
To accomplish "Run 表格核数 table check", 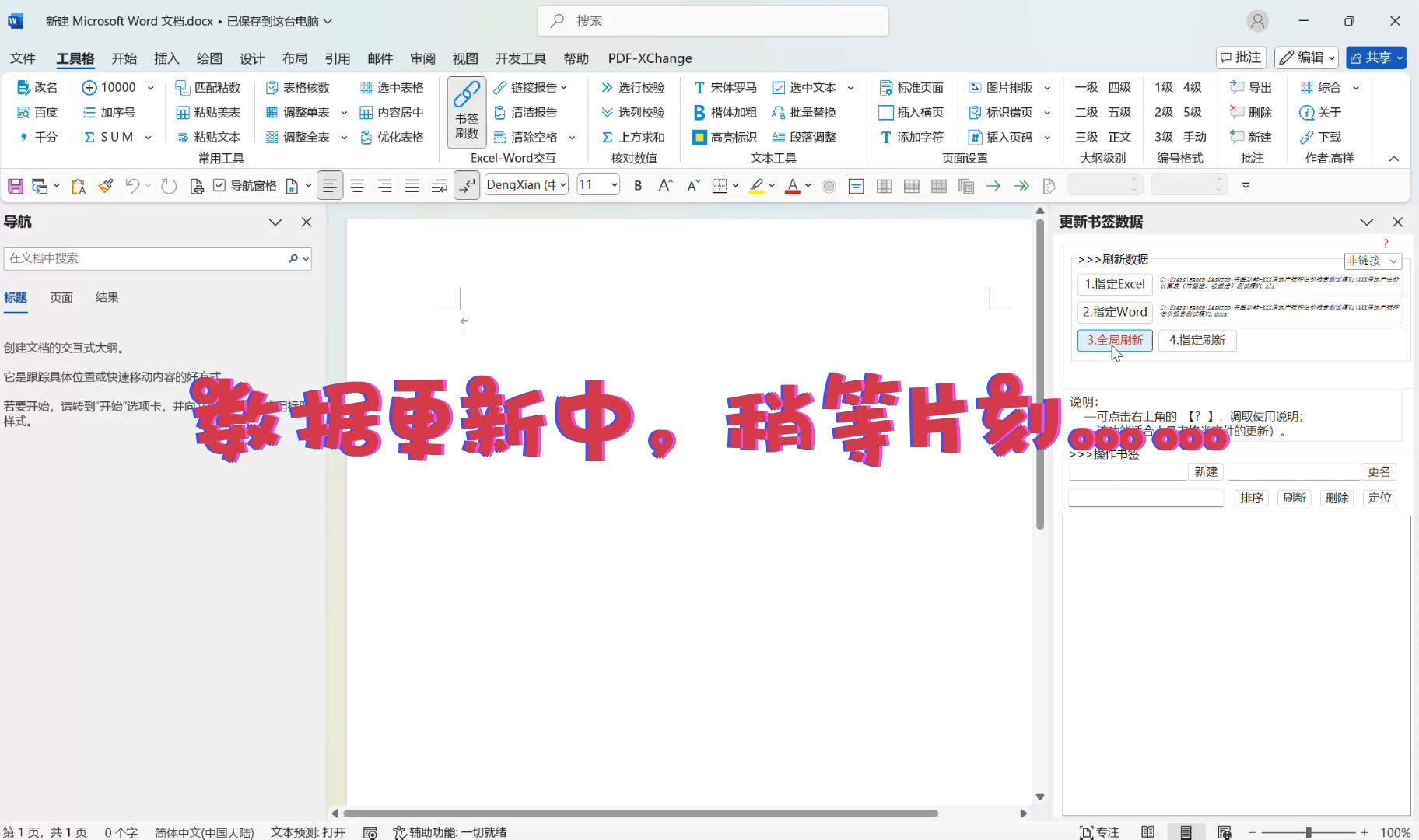I will click(x=298, y=87).
